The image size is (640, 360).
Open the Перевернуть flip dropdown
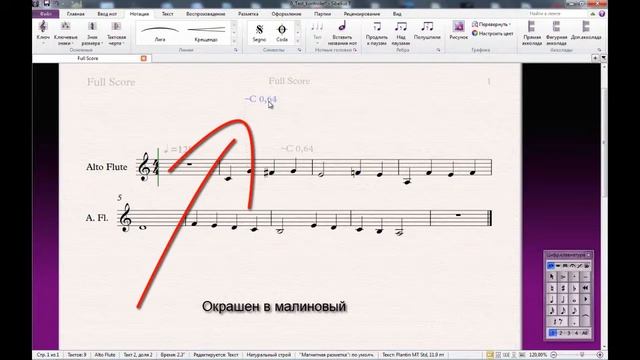click(x=491, y=24)
